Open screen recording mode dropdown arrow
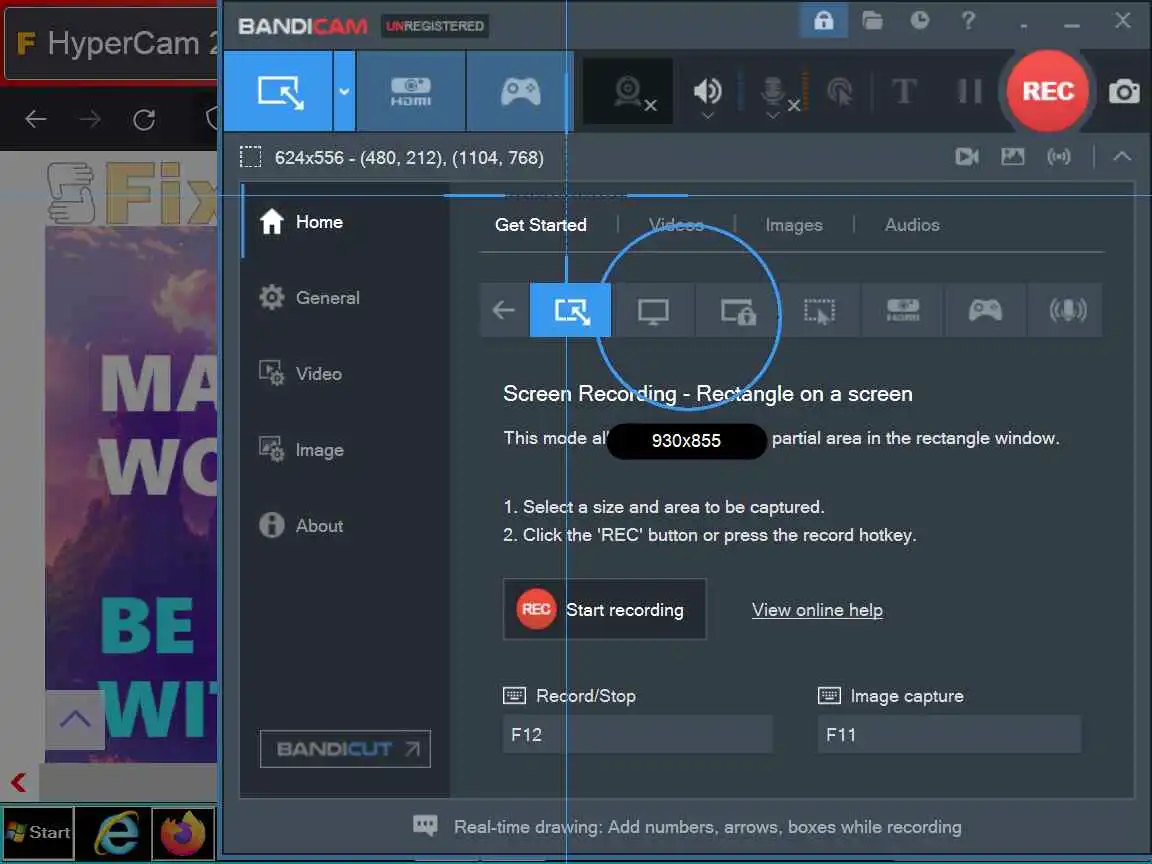Image resolution: width=1152 pixels, height=864 pixels. 344,91
